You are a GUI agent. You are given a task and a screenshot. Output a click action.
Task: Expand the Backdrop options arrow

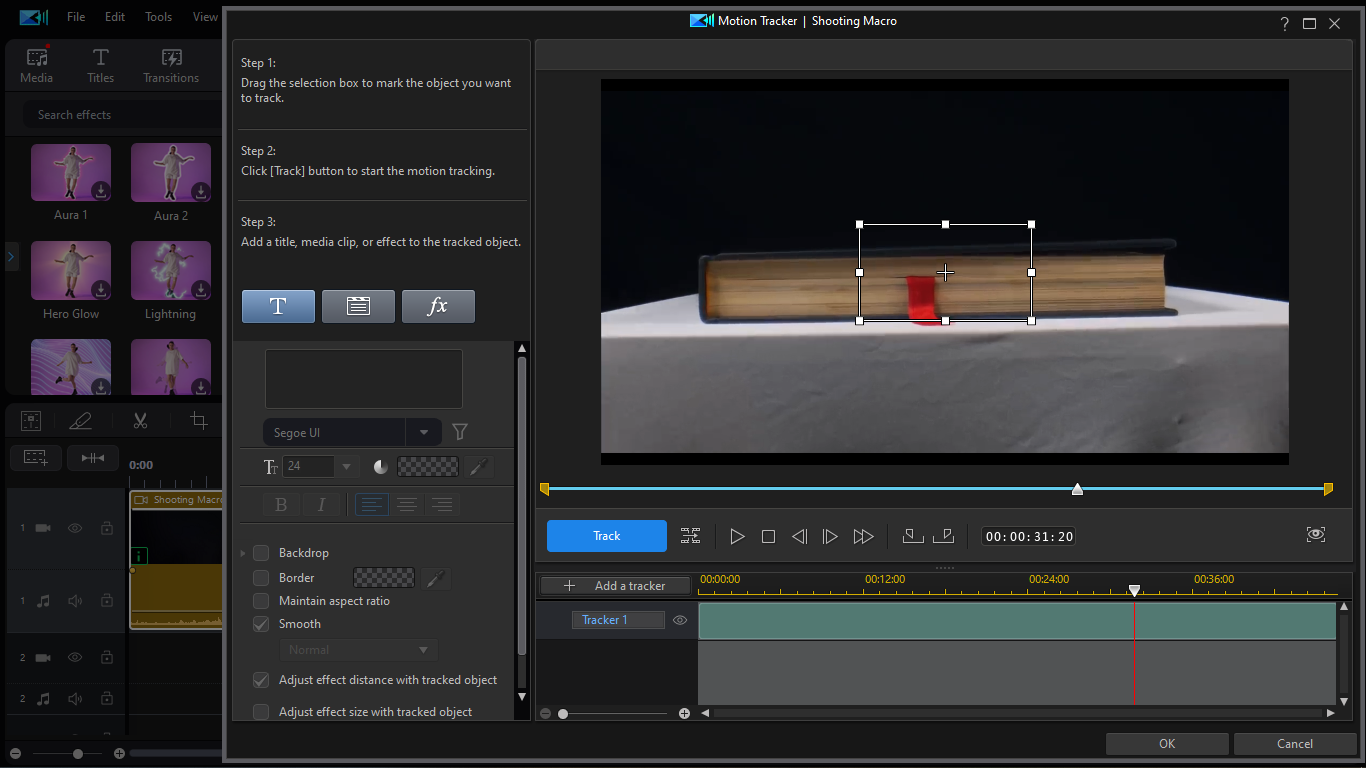click(x=243, y=553)
